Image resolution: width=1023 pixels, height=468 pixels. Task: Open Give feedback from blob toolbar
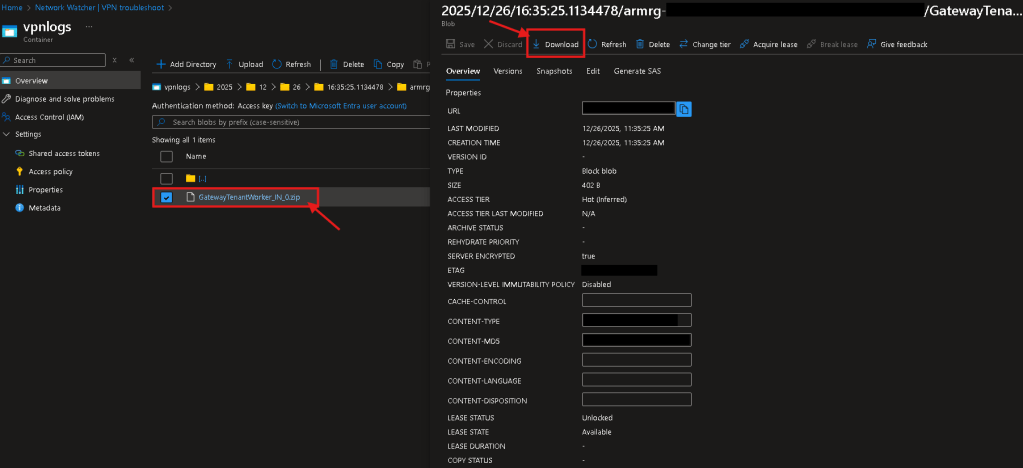897,44
